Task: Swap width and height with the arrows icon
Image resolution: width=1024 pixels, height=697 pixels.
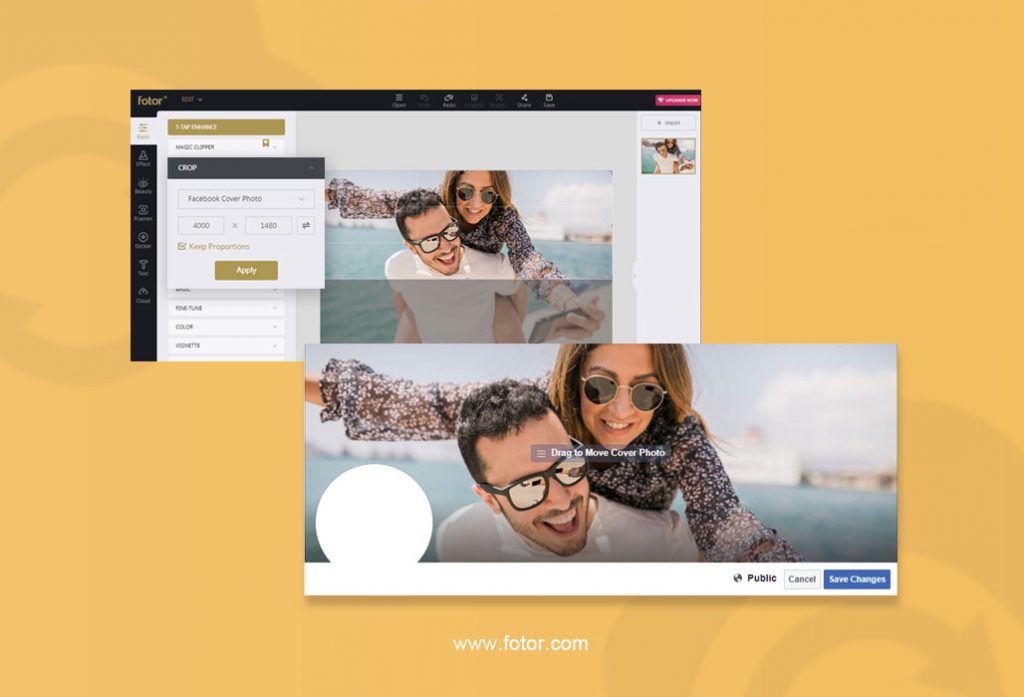Action: coord(306,225)
